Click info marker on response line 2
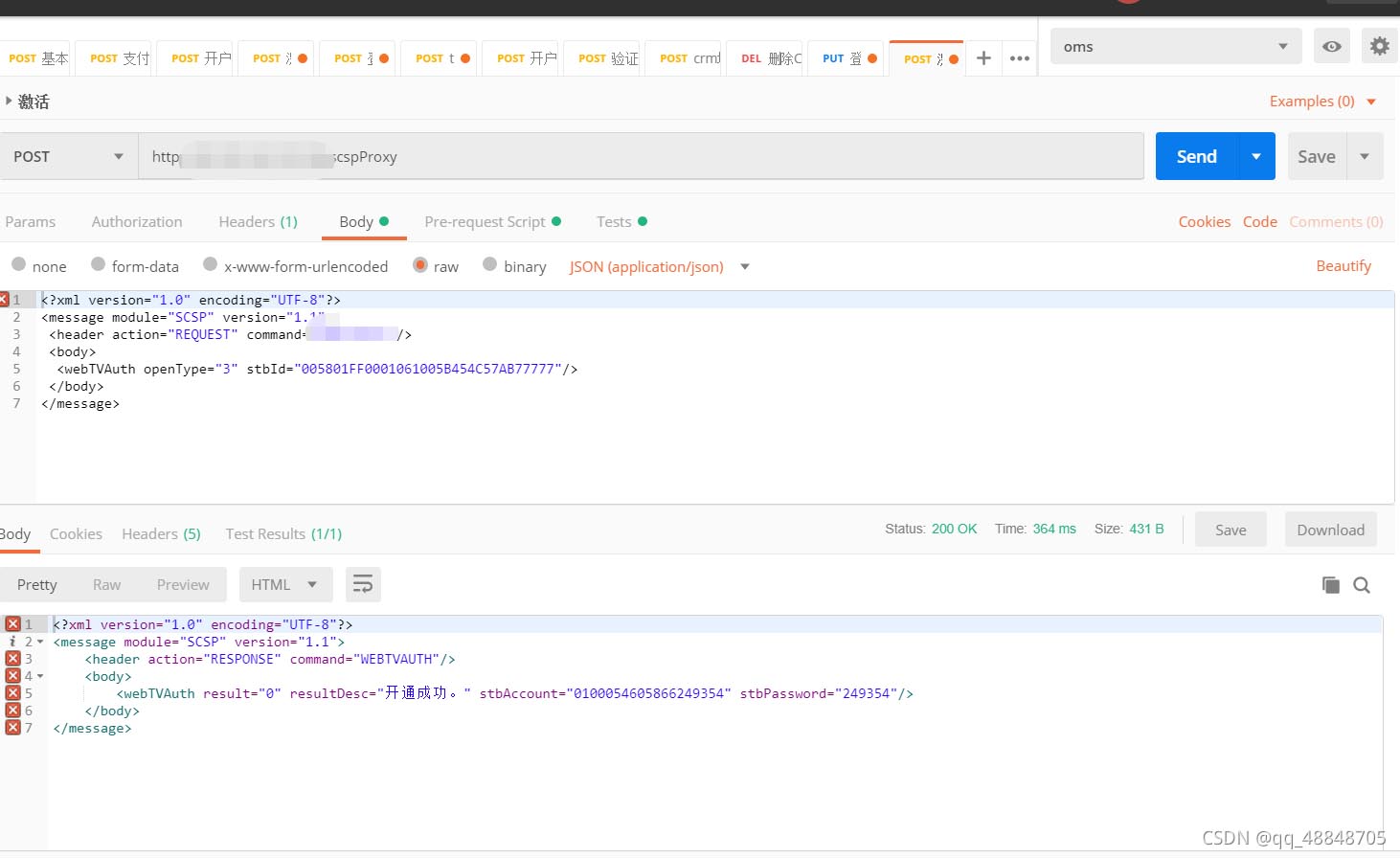Screen dimensions: 1400x858 click(x=12, y=642)
